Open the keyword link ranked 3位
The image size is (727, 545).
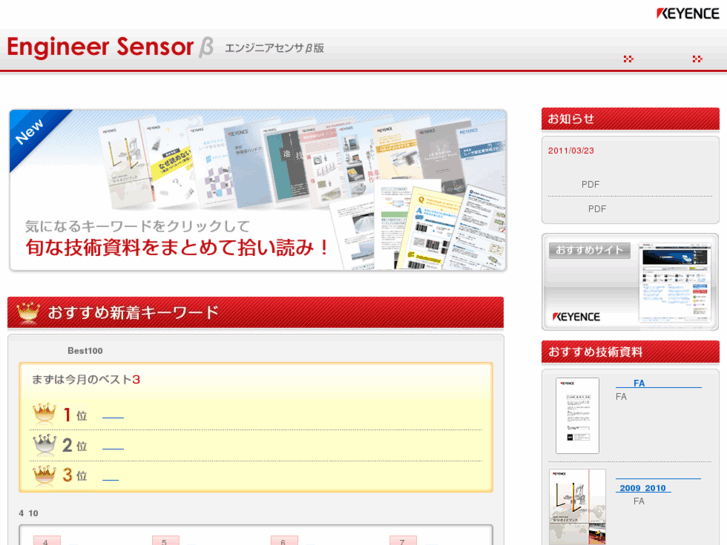tap(110, 479)
